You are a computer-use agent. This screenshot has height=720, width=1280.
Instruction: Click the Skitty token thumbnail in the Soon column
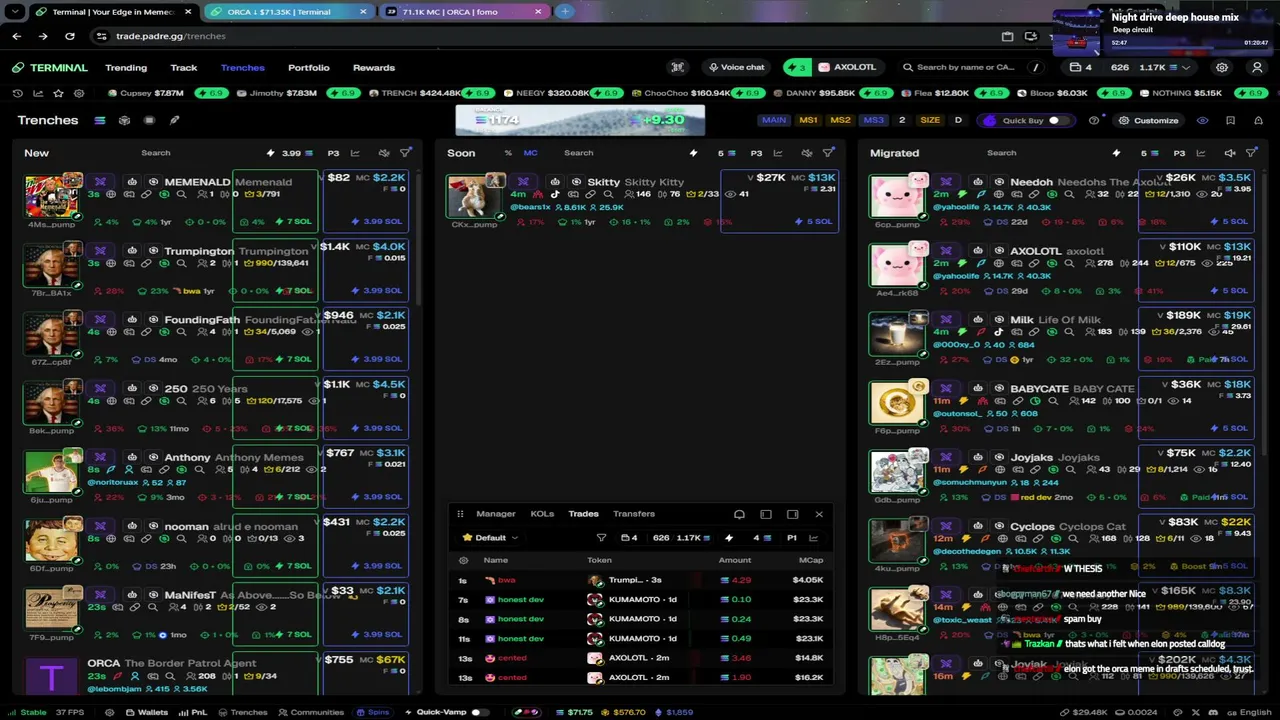[474, 198]
